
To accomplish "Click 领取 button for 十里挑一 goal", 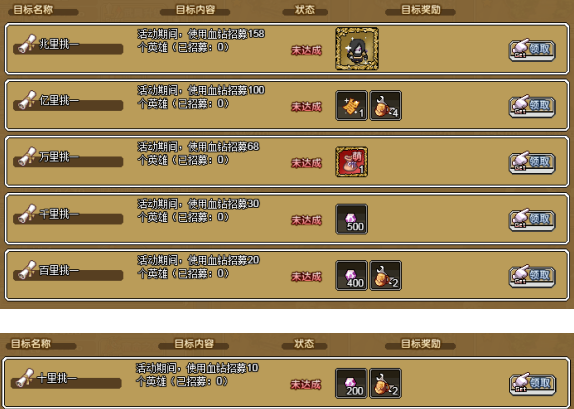I will tap(532, 384).
